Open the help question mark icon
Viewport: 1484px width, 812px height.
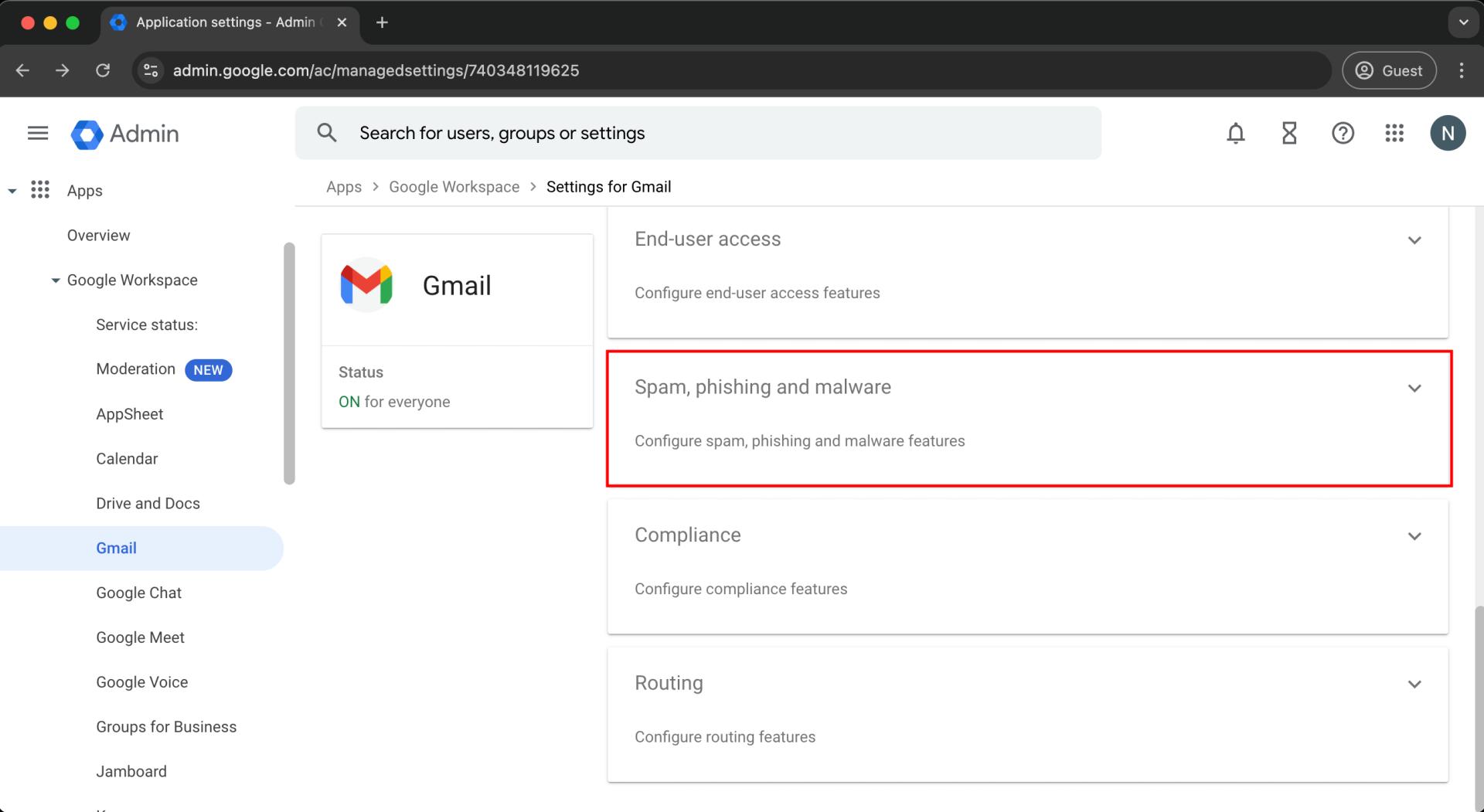(x=1343, y=134)
